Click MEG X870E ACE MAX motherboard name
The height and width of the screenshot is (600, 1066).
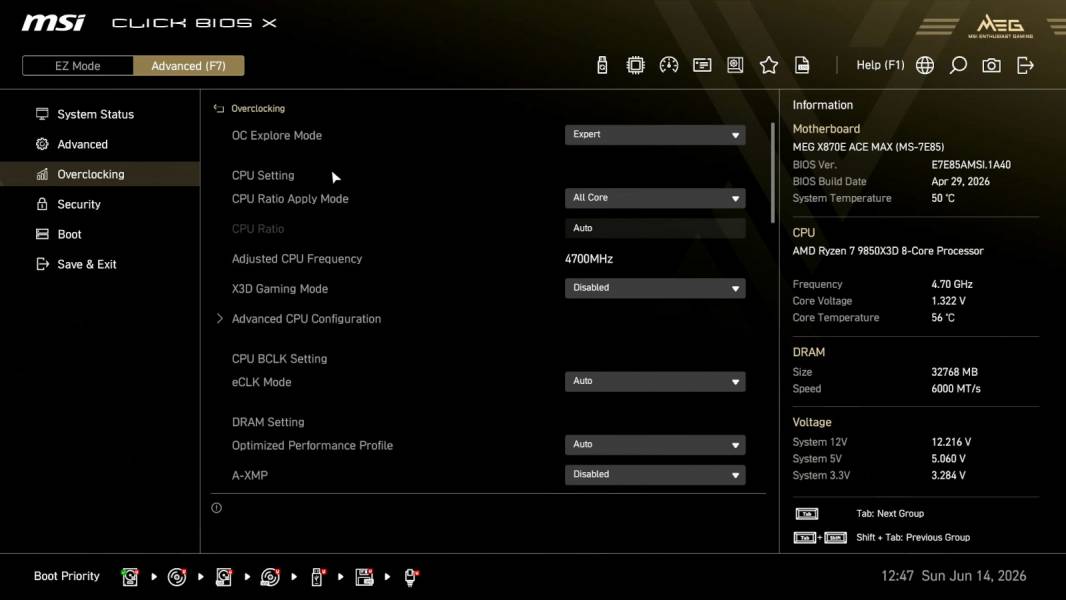click(x=868, y=147)
